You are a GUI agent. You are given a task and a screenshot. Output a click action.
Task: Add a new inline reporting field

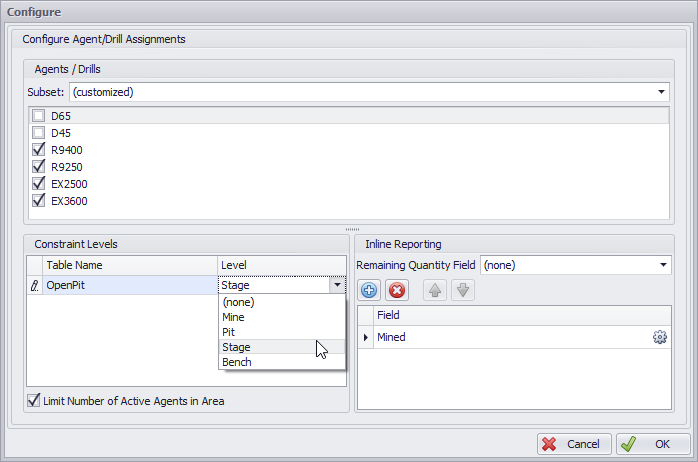(369, 291)
